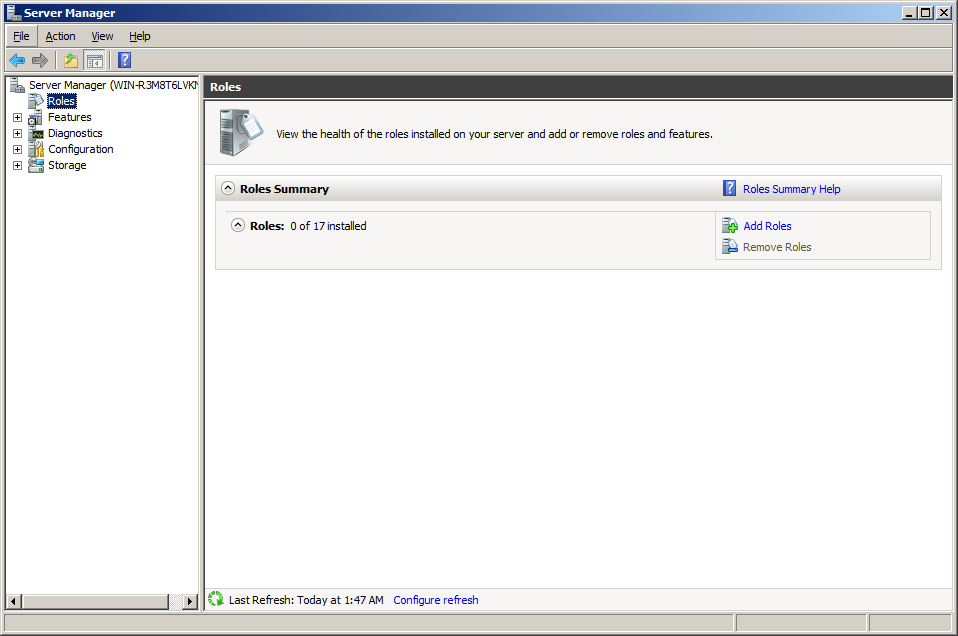958x636 pixels.
Task: Click the Add Roles link
Action: [767, 226]
